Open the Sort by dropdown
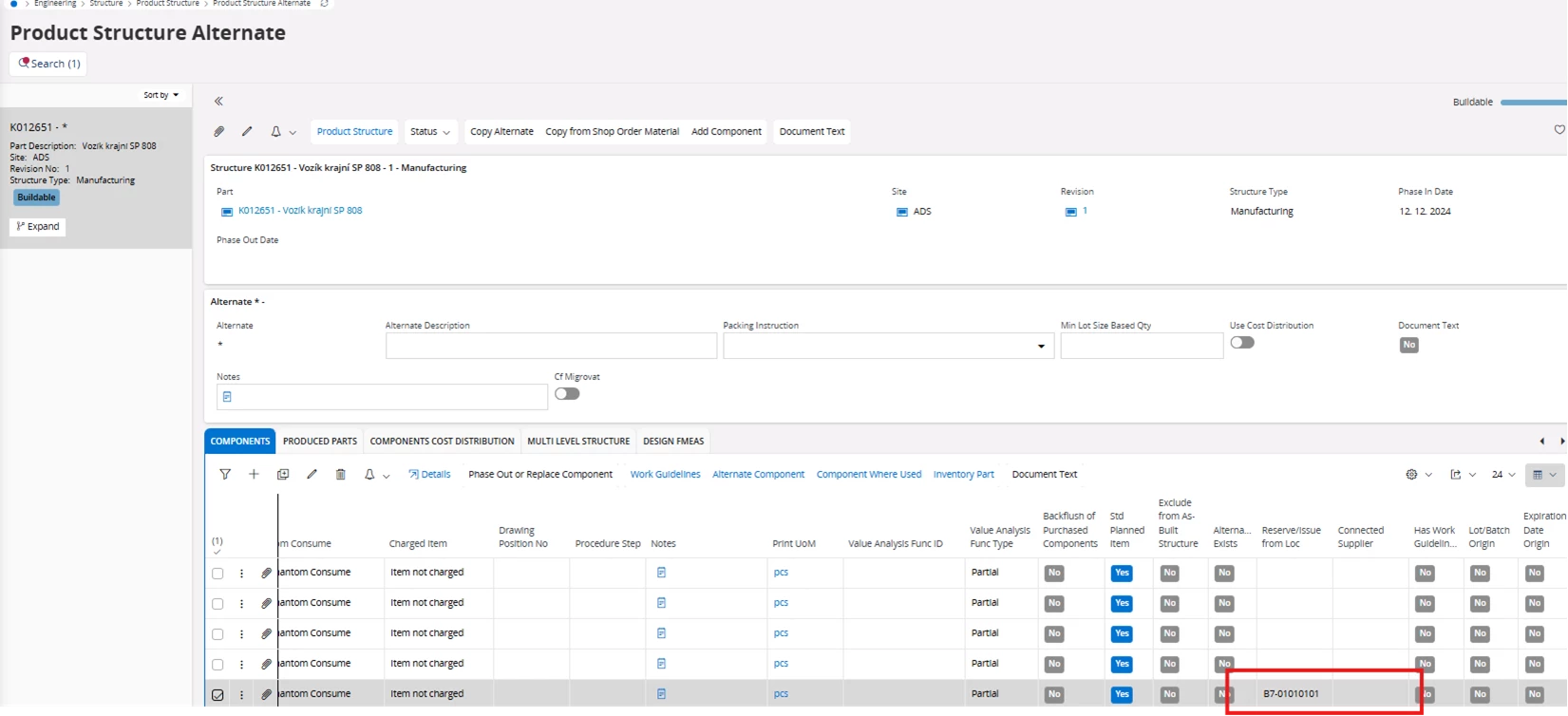 pyautogui.click(x=161, y=95)
